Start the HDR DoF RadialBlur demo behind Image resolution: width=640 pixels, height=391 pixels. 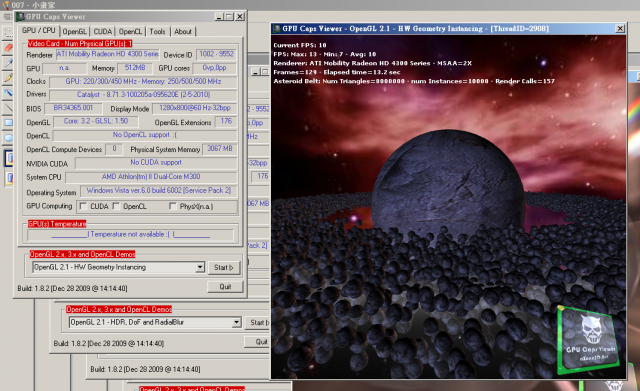click(x=258, y=322)
